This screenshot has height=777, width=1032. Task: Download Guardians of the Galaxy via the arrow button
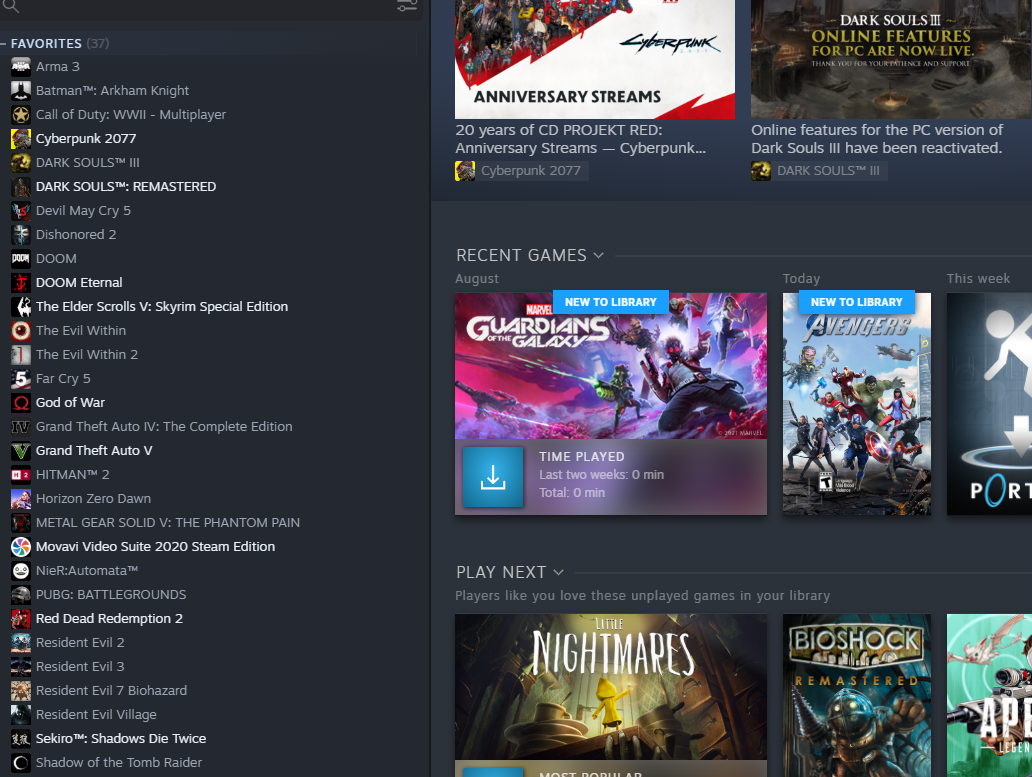493,477
